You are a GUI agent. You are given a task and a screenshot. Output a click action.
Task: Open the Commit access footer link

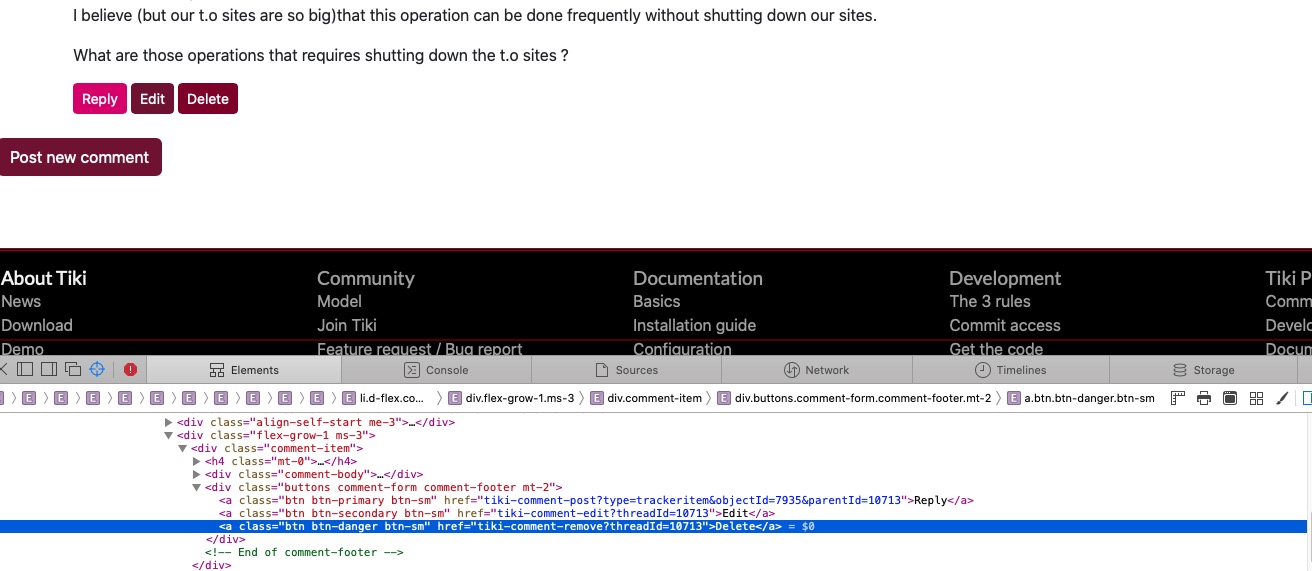coord(1005,325)
